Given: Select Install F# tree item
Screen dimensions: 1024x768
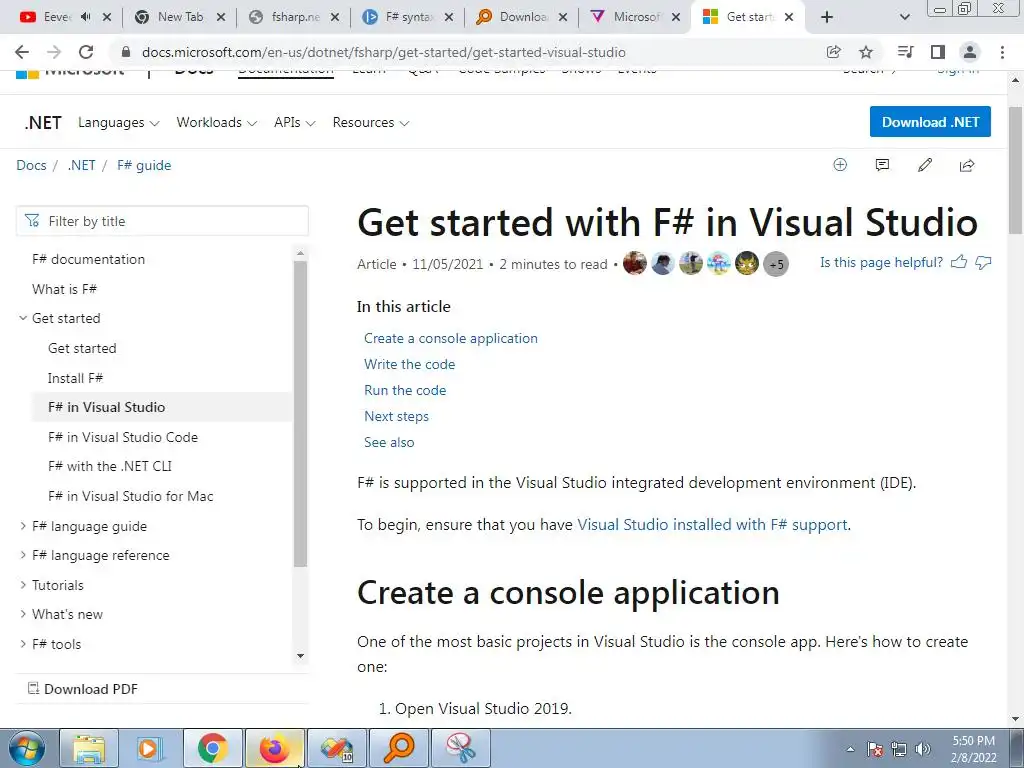Looking at the screenshot, I should pyautogui.click(x=75, y=378).
